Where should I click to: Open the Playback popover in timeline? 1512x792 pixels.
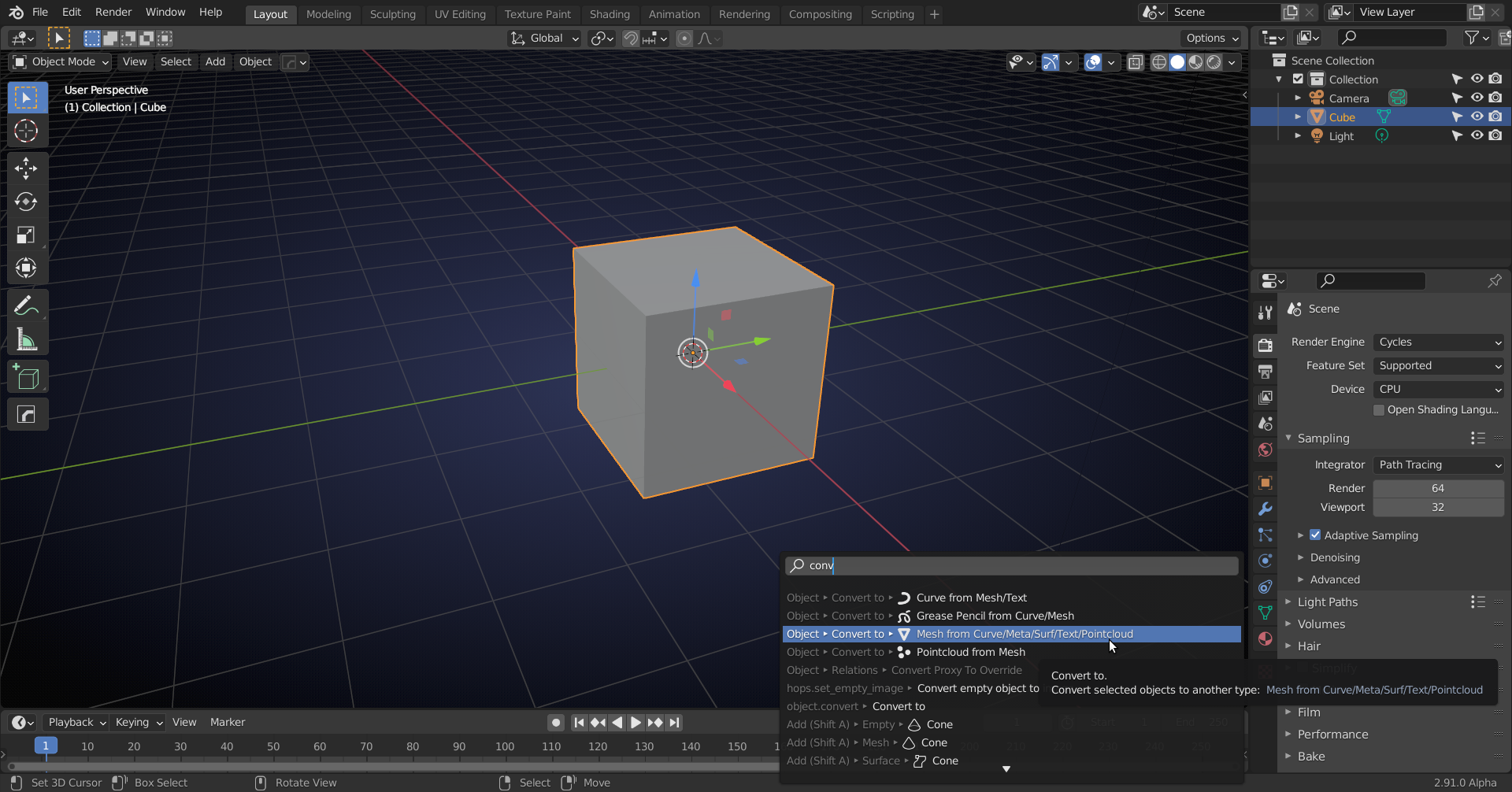coord(76,722)
